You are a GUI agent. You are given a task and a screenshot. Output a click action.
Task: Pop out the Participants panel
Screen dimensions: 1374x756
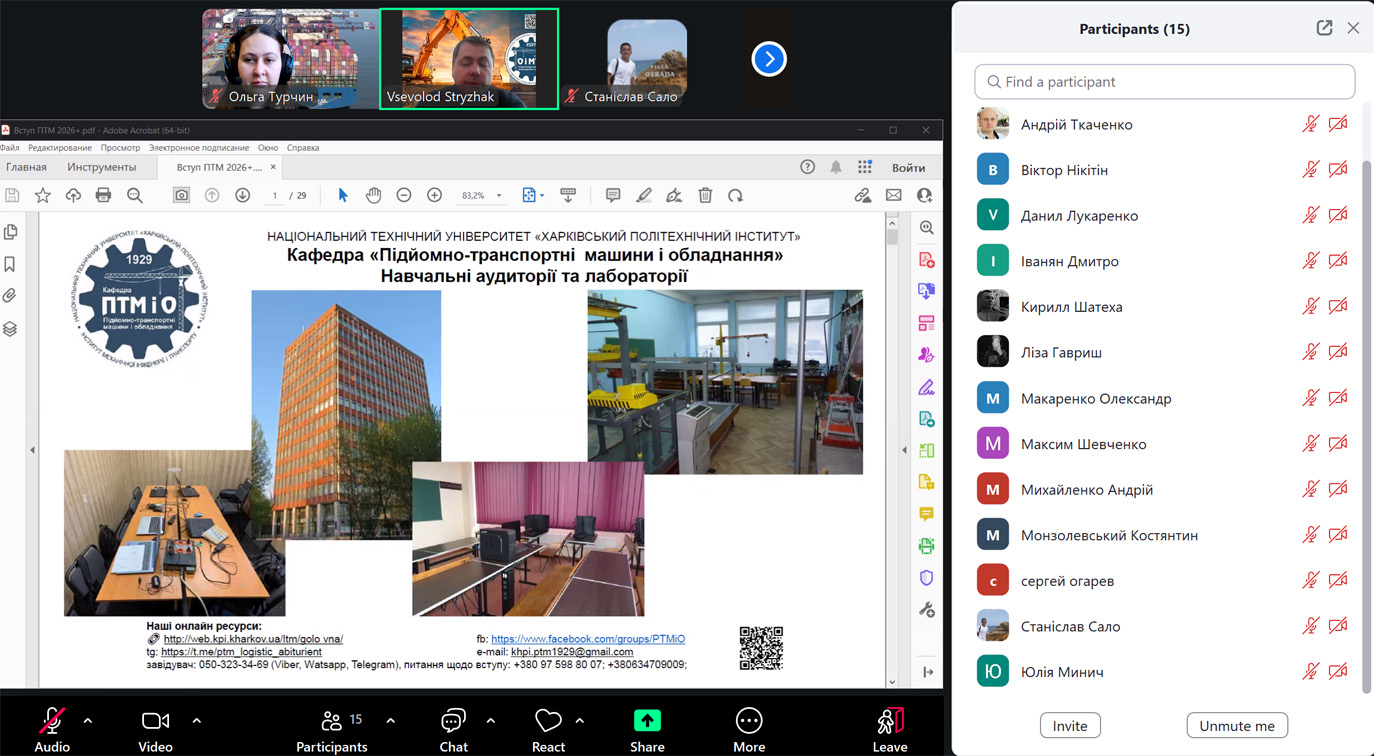(x=1324, y=28)
